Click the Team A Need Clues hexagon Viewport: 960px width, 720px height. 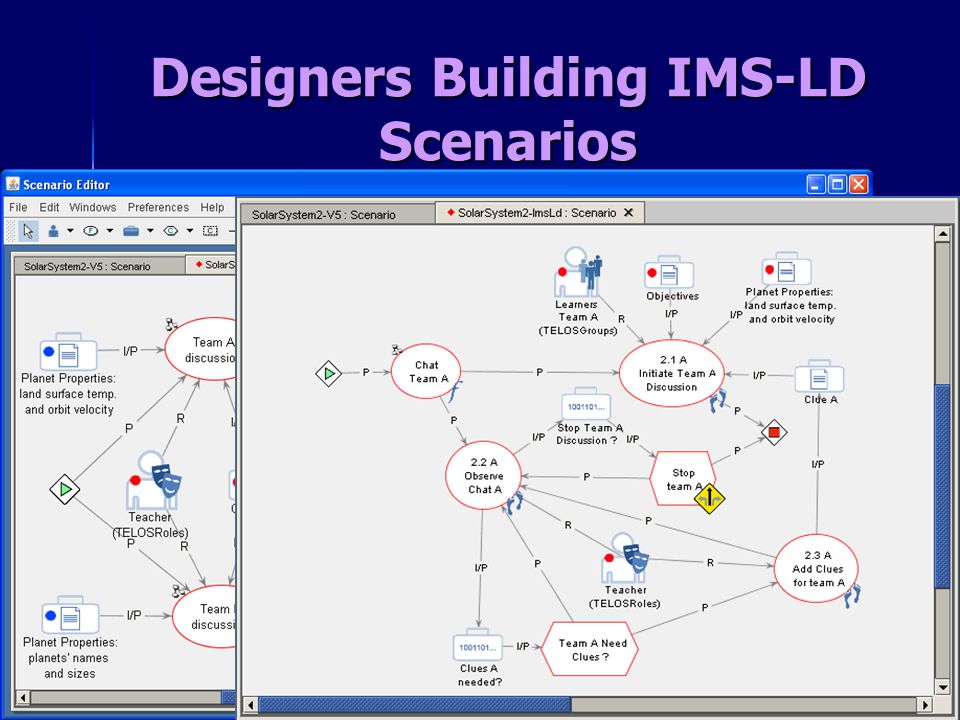tap(590, 649)
